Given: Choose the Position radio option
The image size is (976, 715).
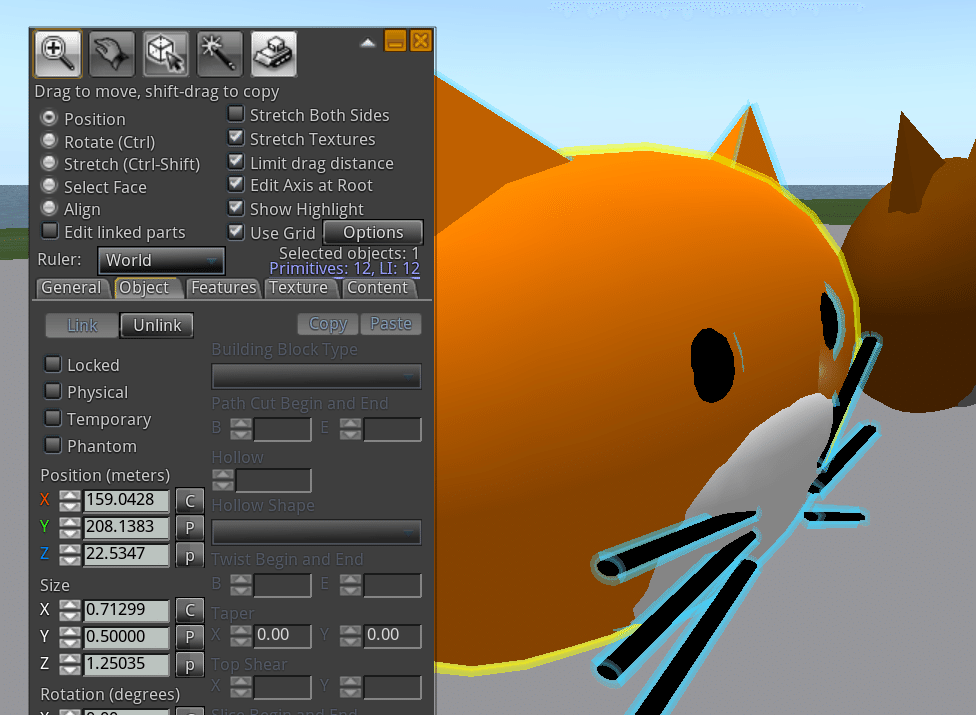Looking at the screenshot, I should click(x=49, y=118).
